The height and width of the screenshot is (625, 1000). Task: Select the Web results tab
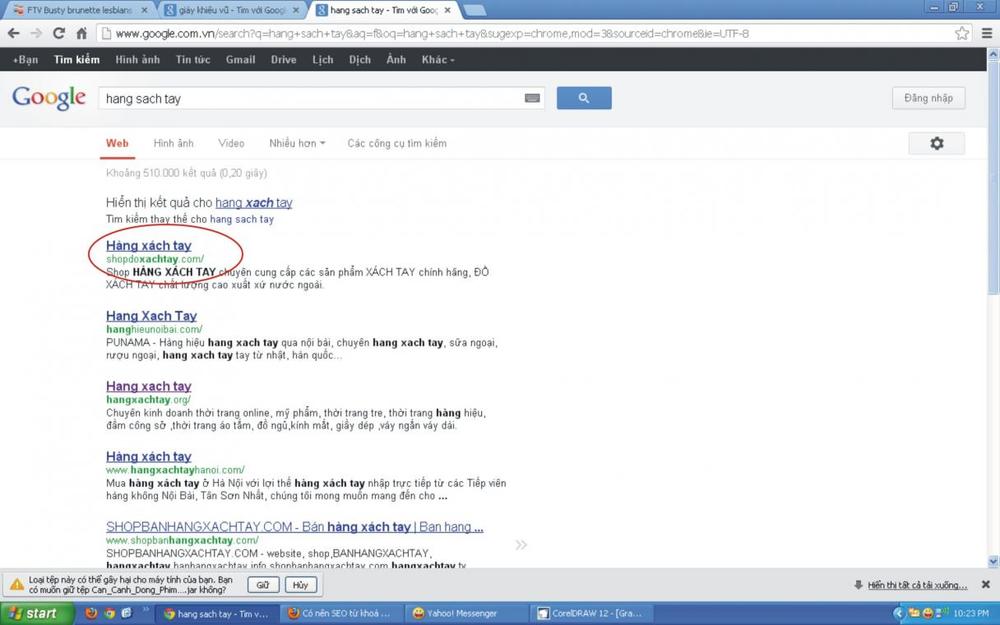coord(117,143)
